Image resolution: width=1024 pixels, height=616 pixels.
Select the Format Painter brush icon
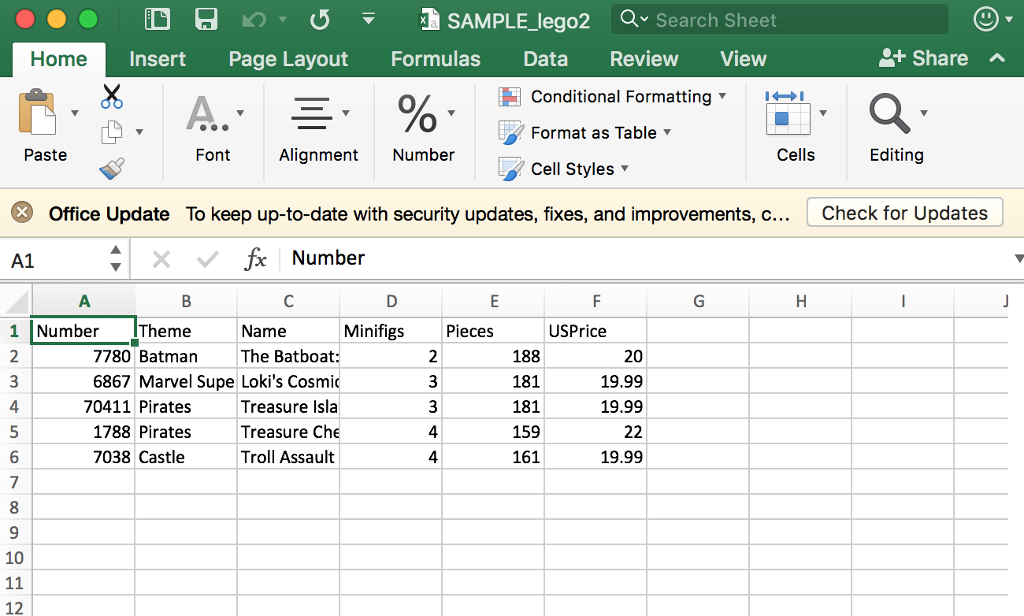pyautogui.click(x=112, y=169)
